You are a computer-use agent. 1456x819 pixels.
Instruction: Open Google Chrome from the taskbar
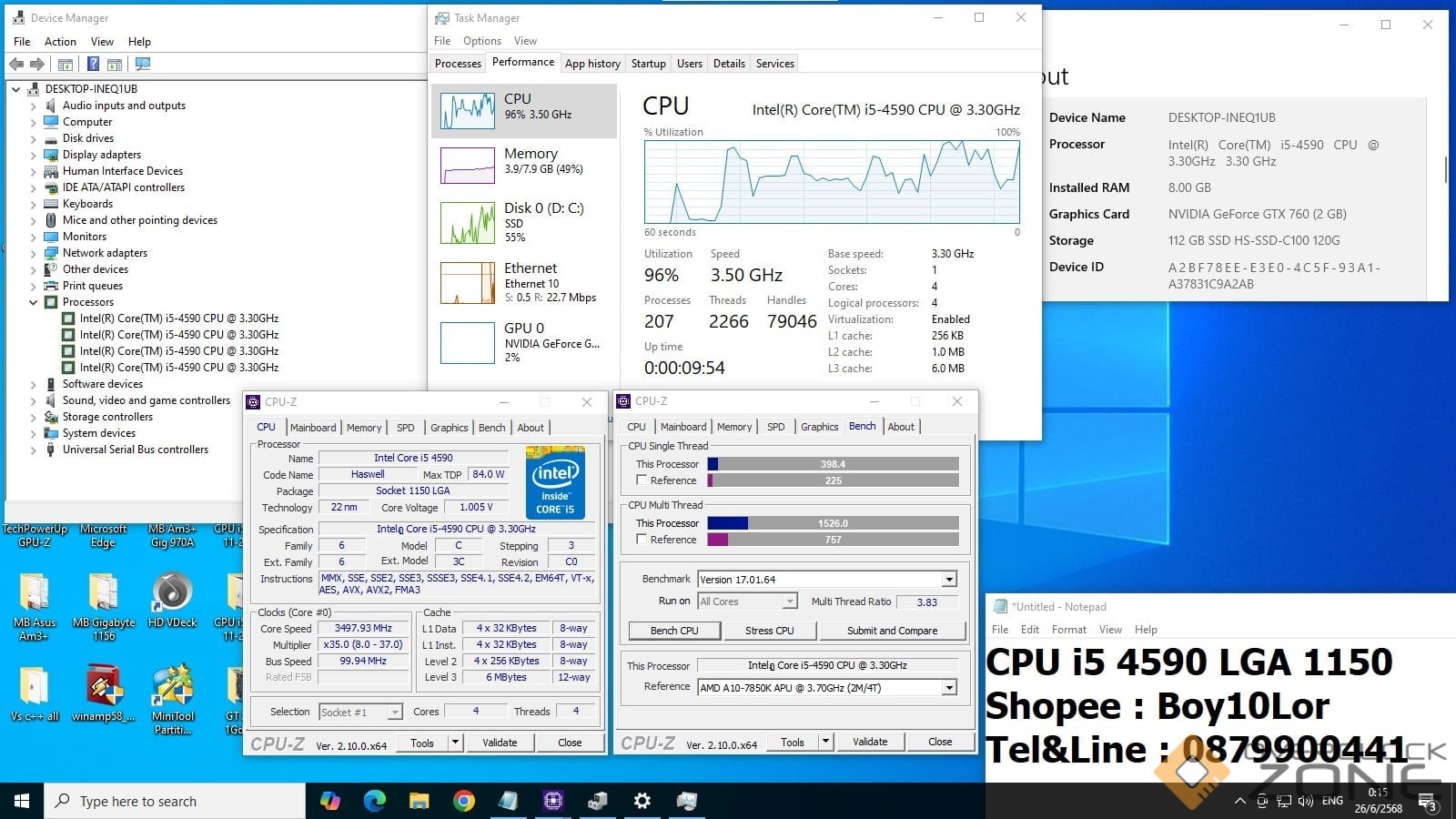coord(464,801)
